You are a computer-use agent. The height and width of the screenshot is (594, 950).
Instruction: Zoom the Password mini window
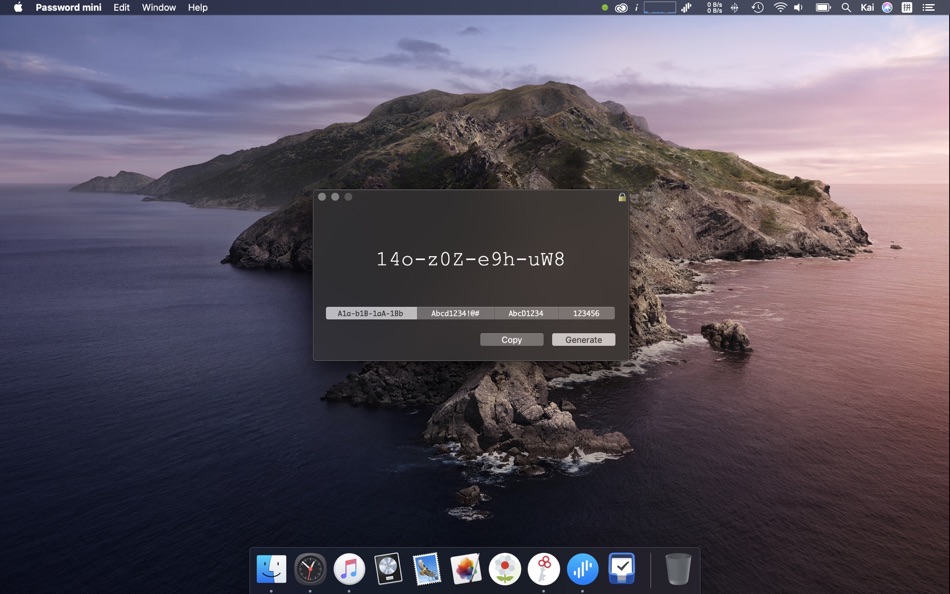pyautogui.click(x=348, y=197)
